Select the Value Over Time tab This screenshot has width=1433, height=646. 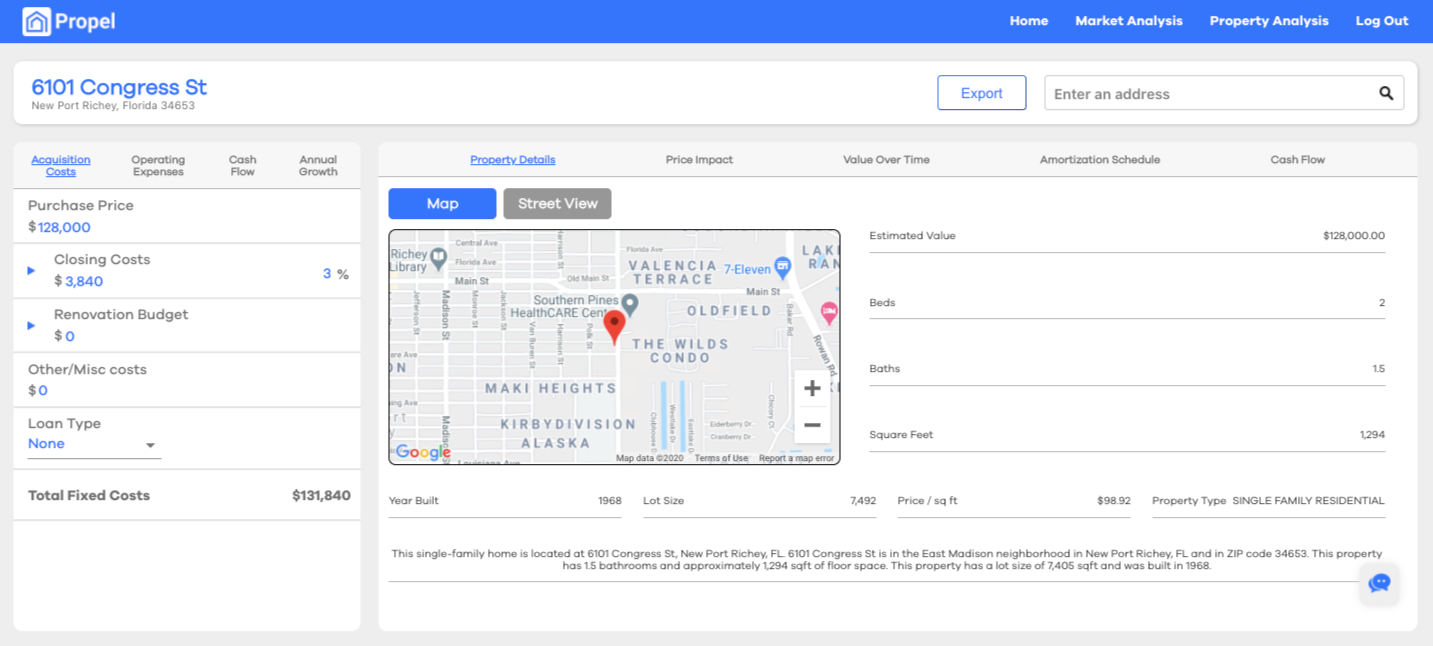pyautogui.click(x=886, y=160)
